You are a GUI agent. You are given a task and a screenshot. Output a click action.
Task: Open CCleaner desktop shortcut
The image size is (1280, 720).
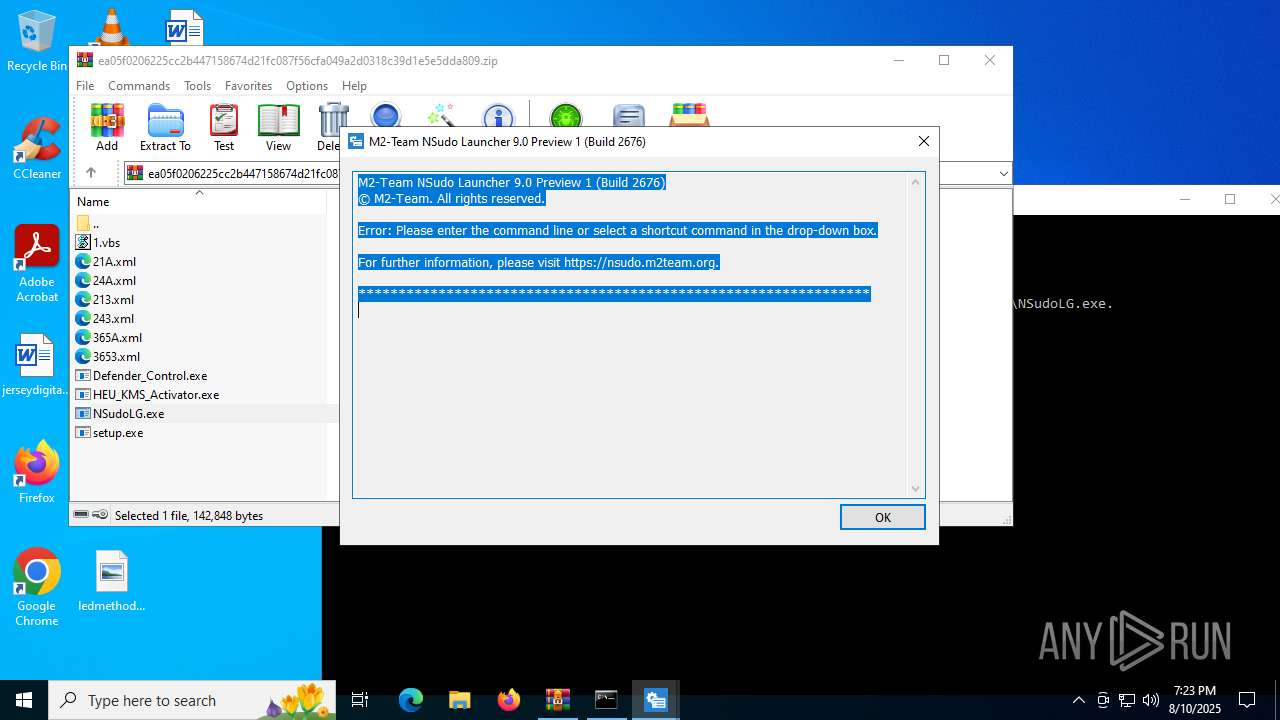[37, 148]
